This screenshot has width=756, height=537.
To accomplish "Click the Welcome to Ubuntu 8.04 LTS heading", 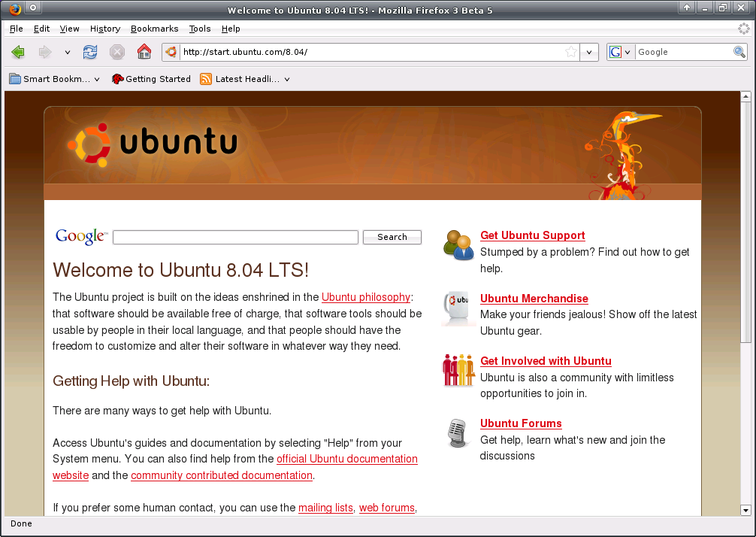I will 180,270.
